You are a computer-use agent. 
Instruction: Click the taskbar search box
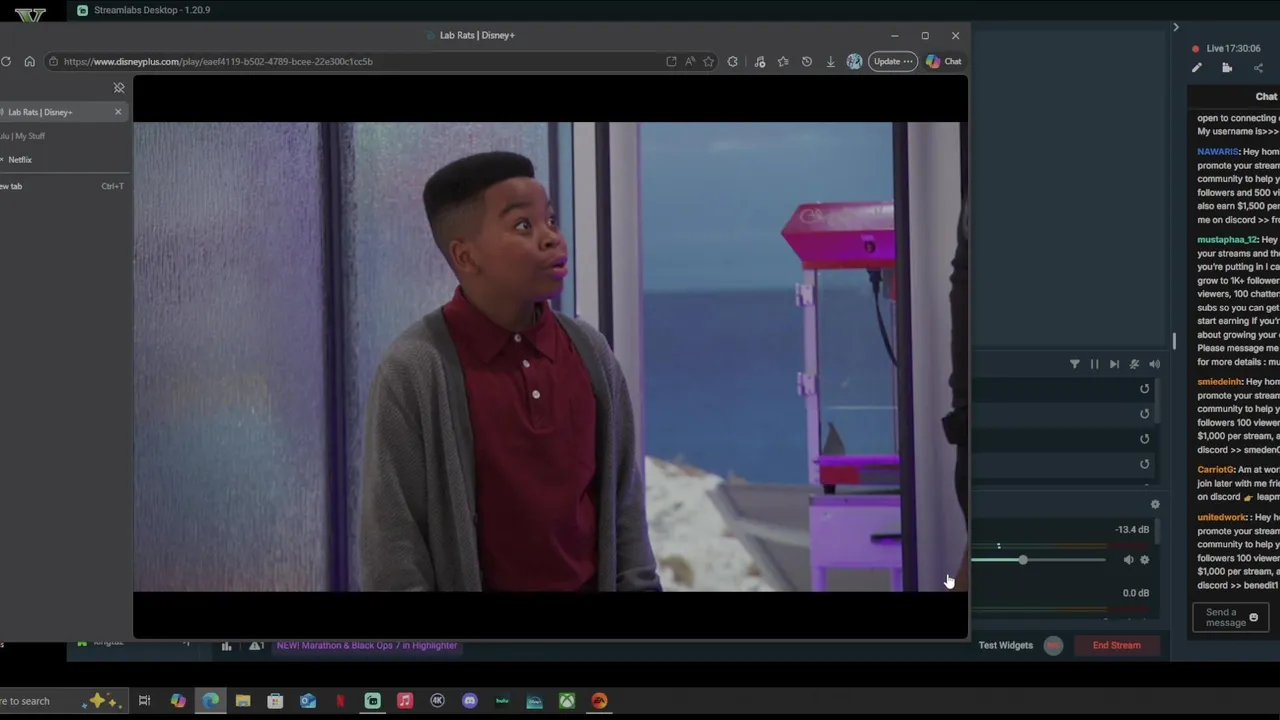[x=62, y=701]
